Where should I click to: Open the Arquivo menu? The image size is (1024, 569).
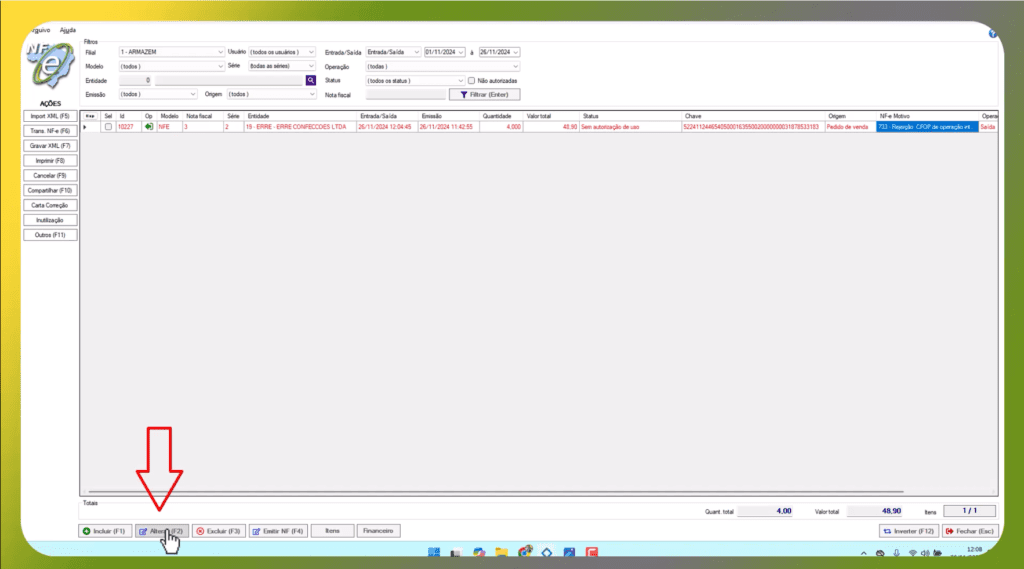tap(40, 30)
